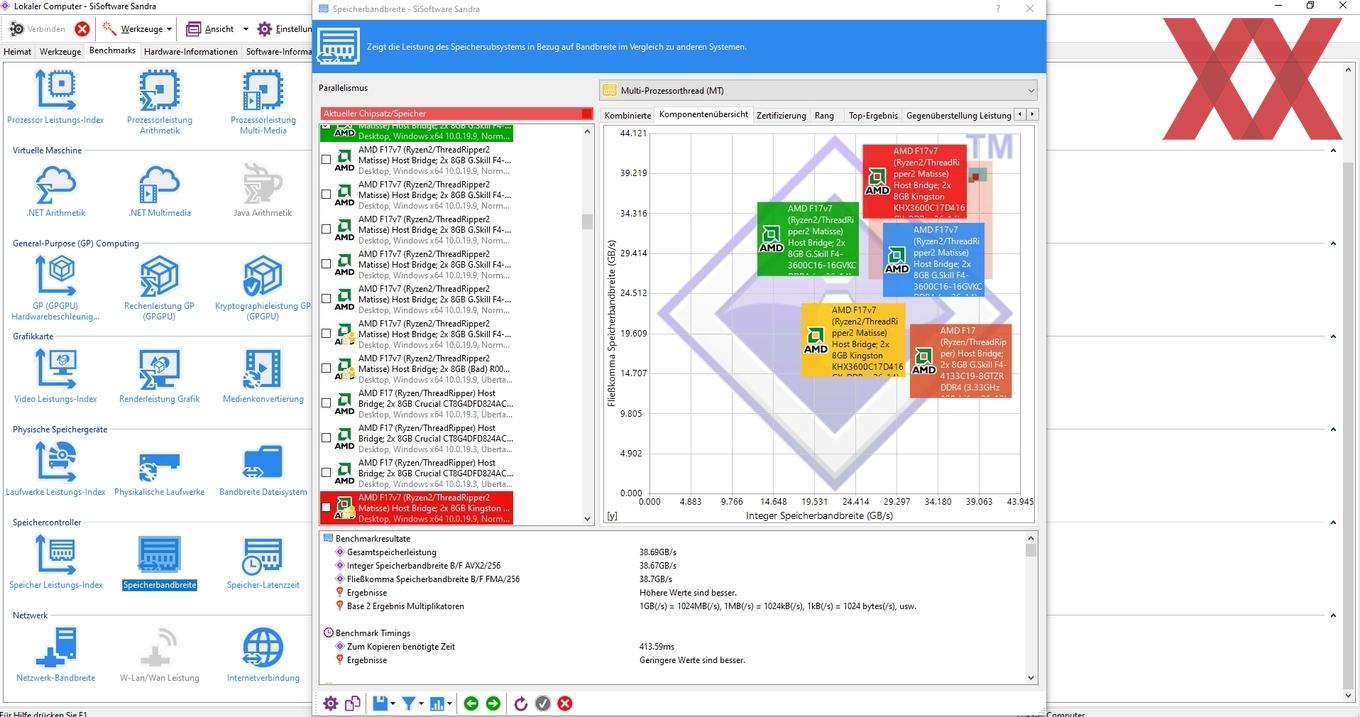Click the reference list scrollbar thumb

coord(588,222)
